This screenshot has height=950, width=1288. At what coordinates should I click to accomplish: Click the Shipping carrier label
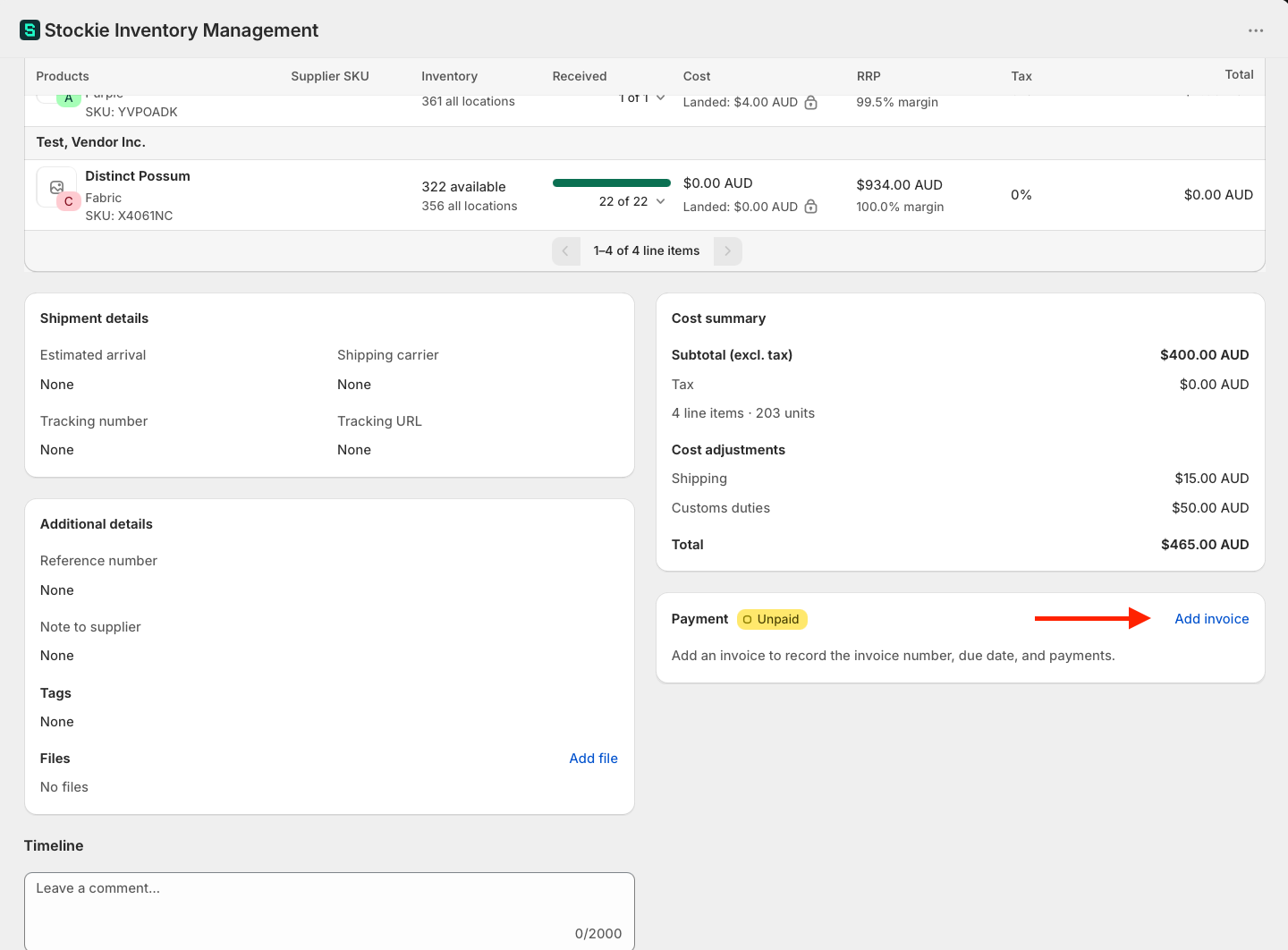(x=388, y=355)
